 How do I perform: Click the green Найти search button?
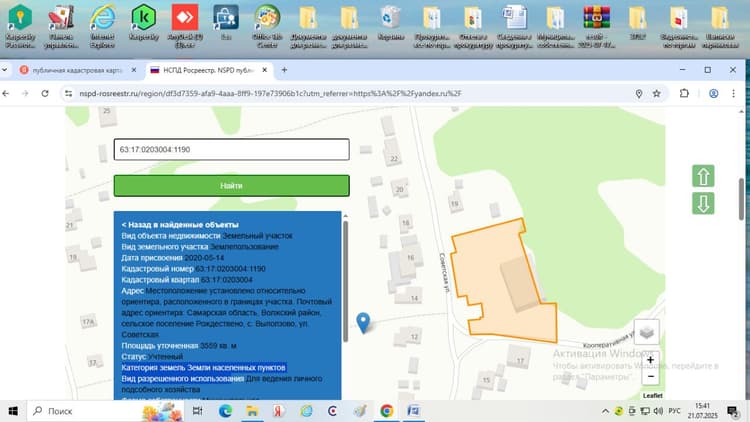tap(232, 186)
